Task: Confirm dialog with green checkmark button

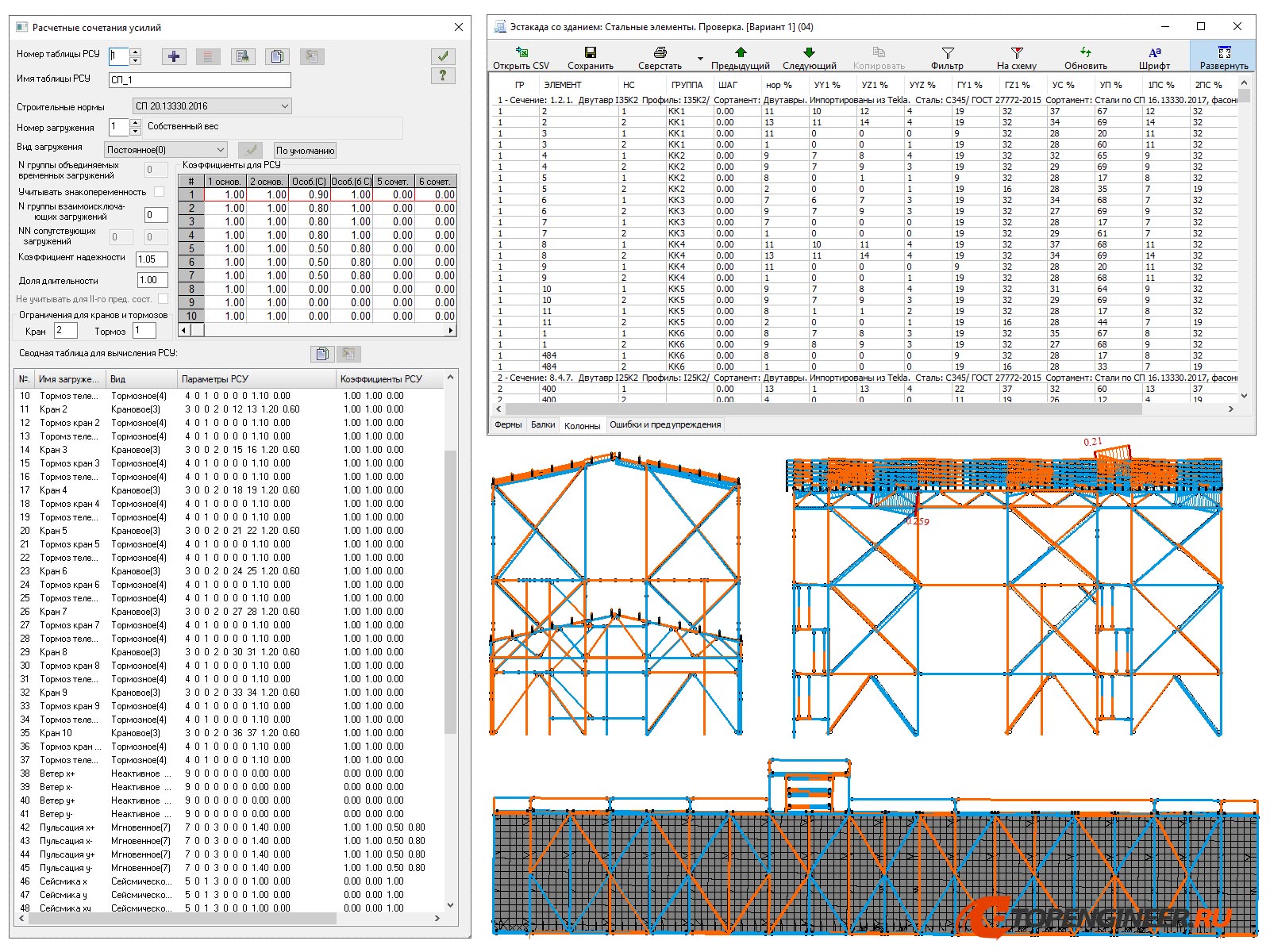Action: [443, 56]
